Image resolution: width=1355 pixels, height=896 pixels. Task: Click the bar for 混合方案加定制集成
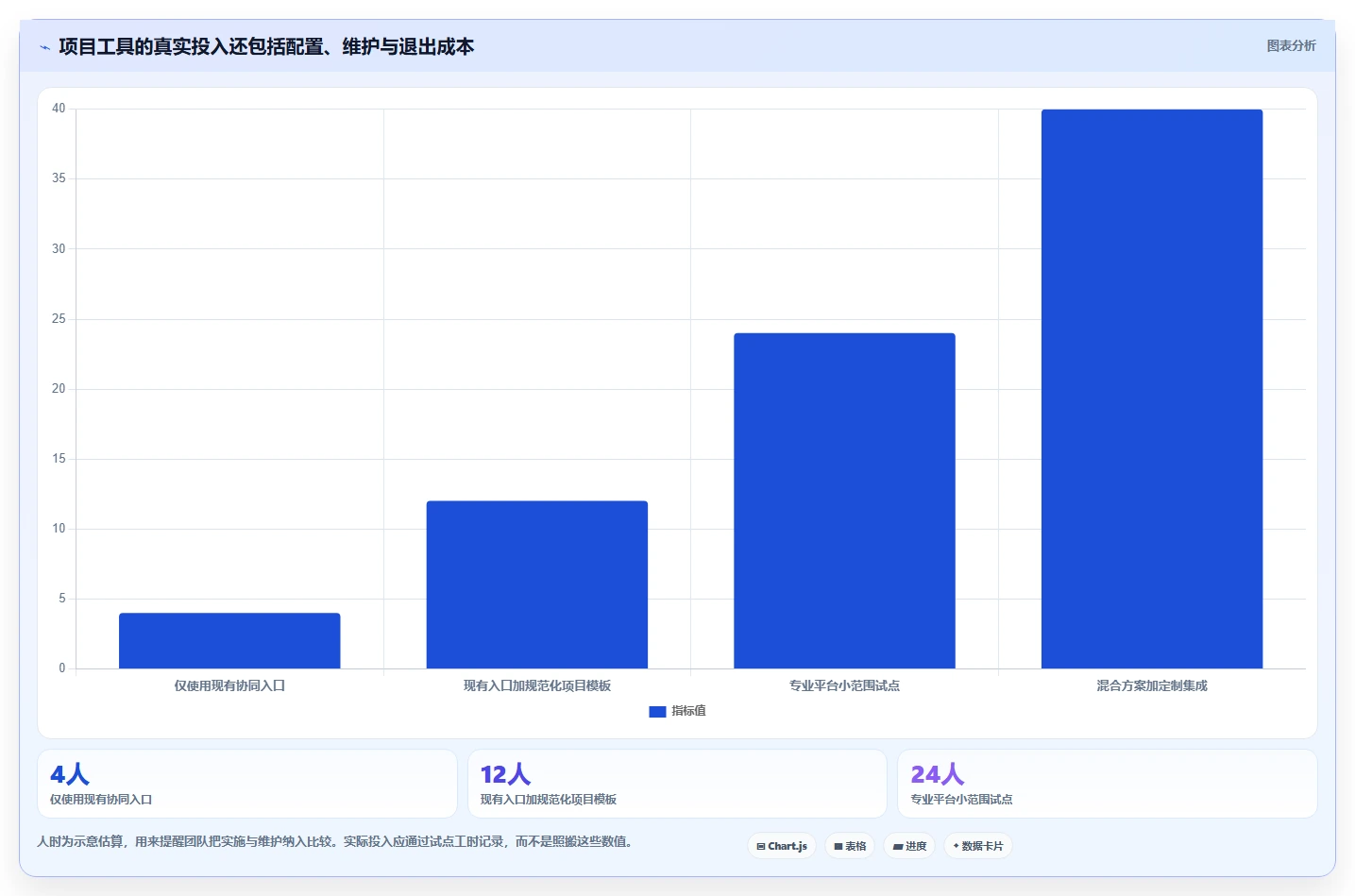[1152, 389]
